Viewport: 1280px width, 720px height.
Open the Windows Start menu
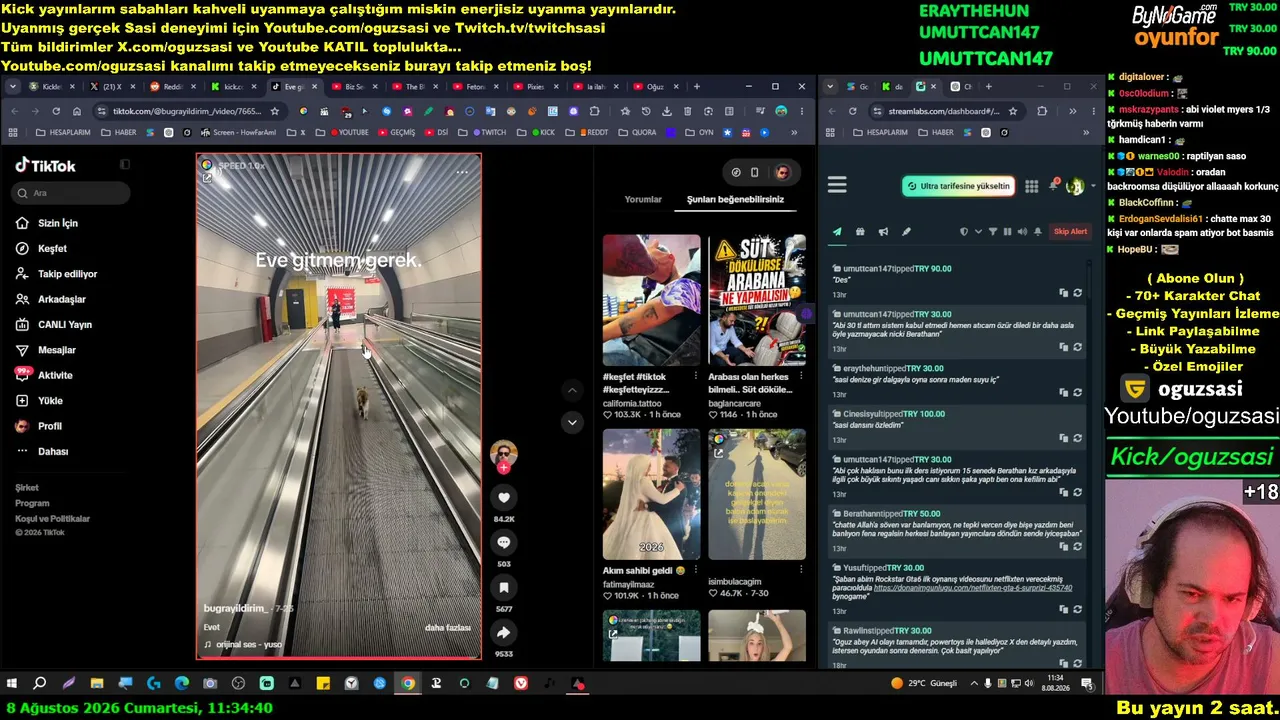[12, 684]
